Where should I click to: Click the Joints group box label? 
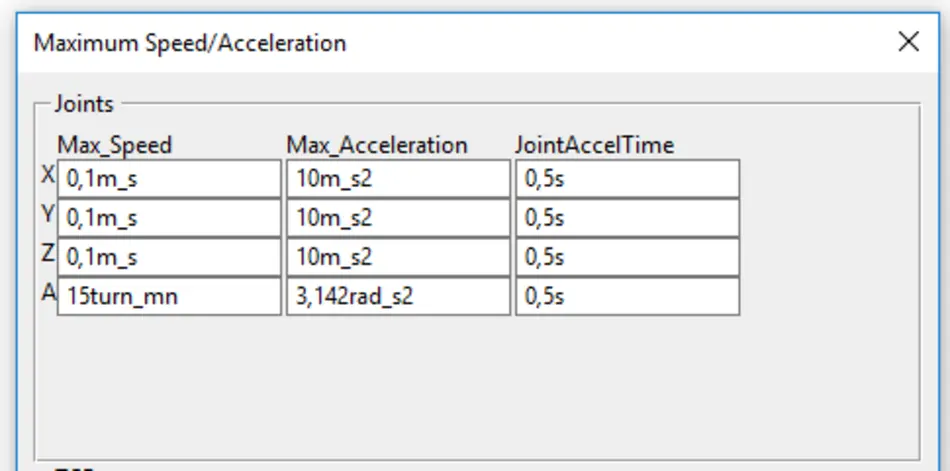[84, 104]
